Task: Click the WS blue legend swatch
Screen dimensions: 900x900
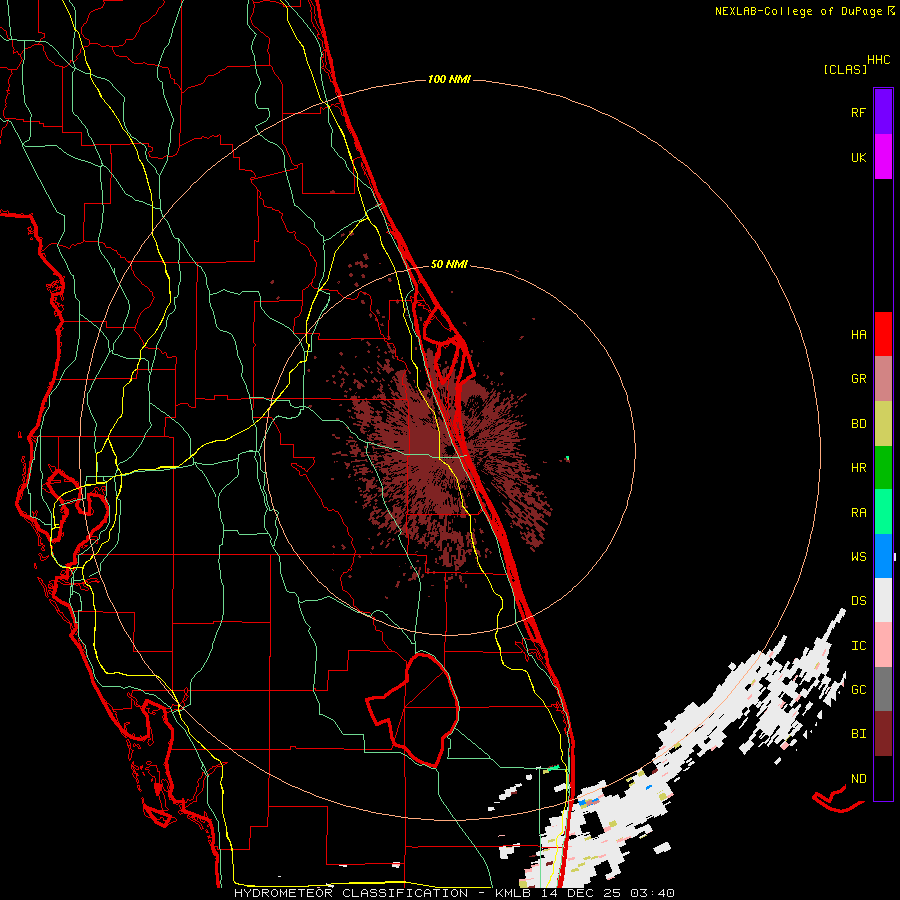Action: click(883, 556)
